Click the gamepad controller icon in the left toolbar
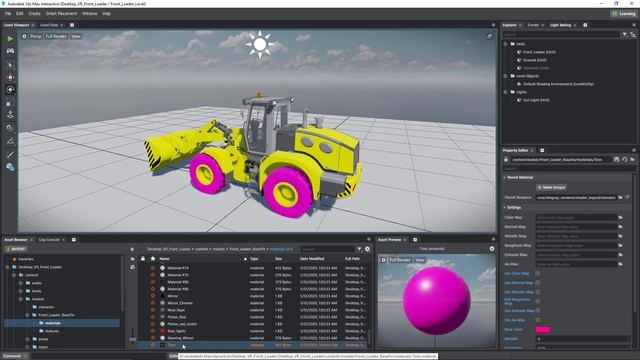This screenshot has width=640, height=360. 10,51
